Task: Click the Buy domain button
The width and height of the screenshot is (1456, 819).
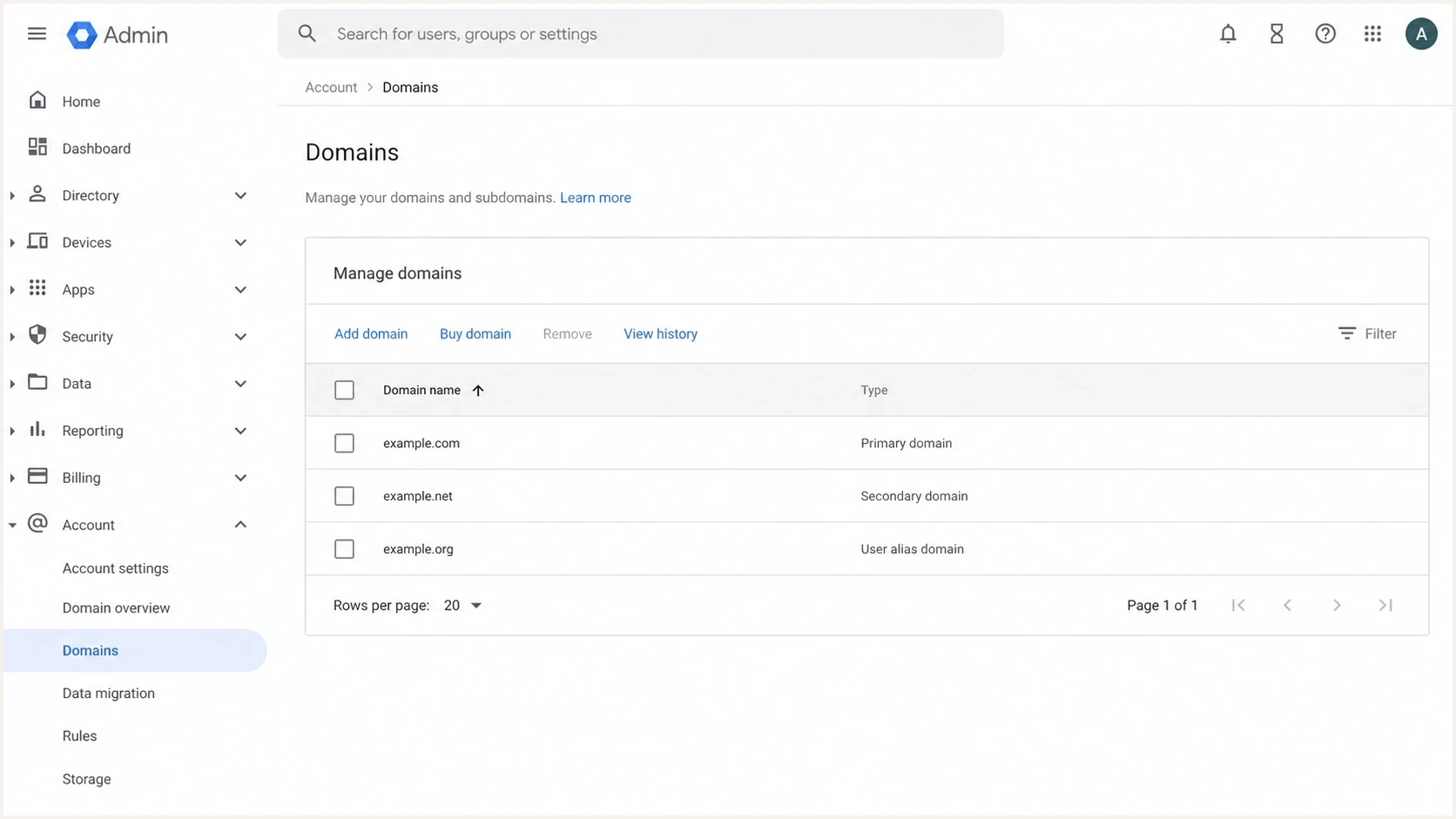Action: [475, 333]
